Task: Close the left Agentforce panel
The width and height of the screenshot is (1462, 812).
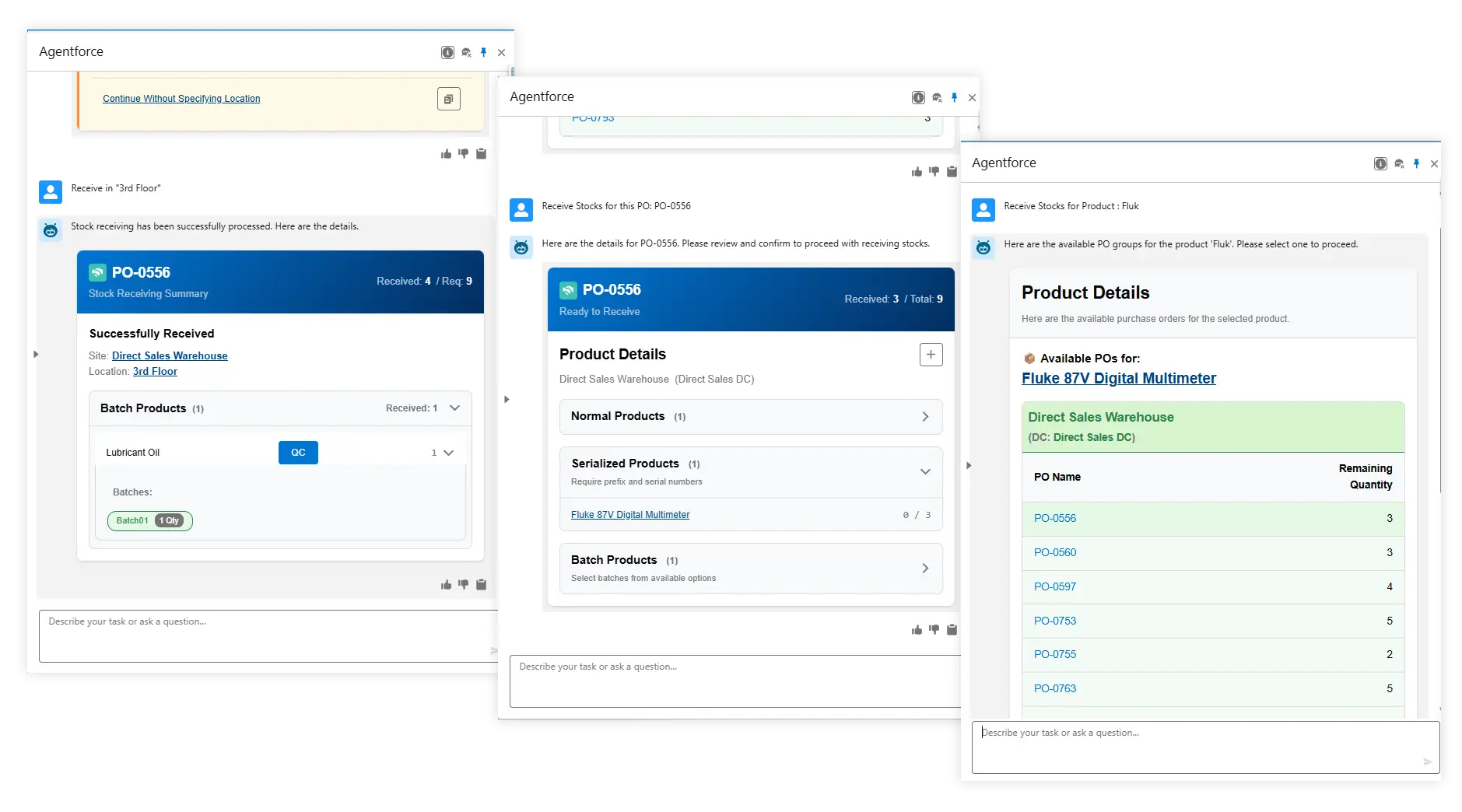Action: click(x=501, y=53)
